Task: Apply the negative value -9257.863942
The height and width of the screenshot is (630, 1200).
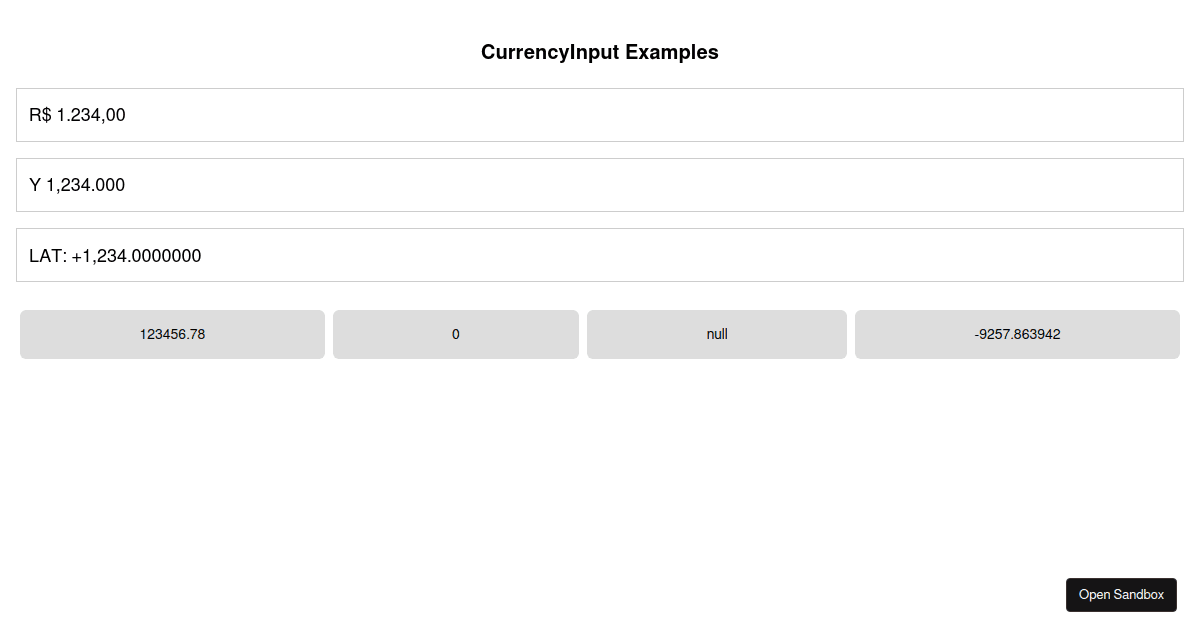Action: click(x=1017, y=334)
